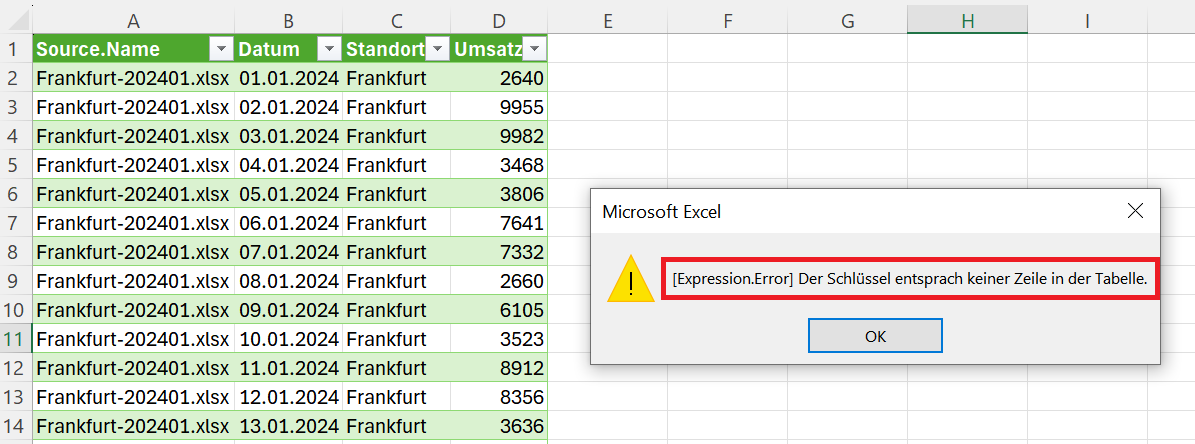This screenshot has height=444, width=1195.
Task: Close the Microsoft Excel dialog
Action: coord(1135,211)
